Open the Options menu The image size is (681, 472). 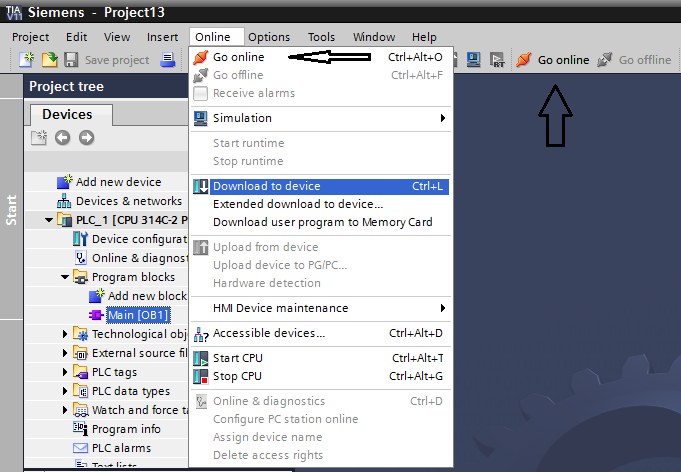269,37
